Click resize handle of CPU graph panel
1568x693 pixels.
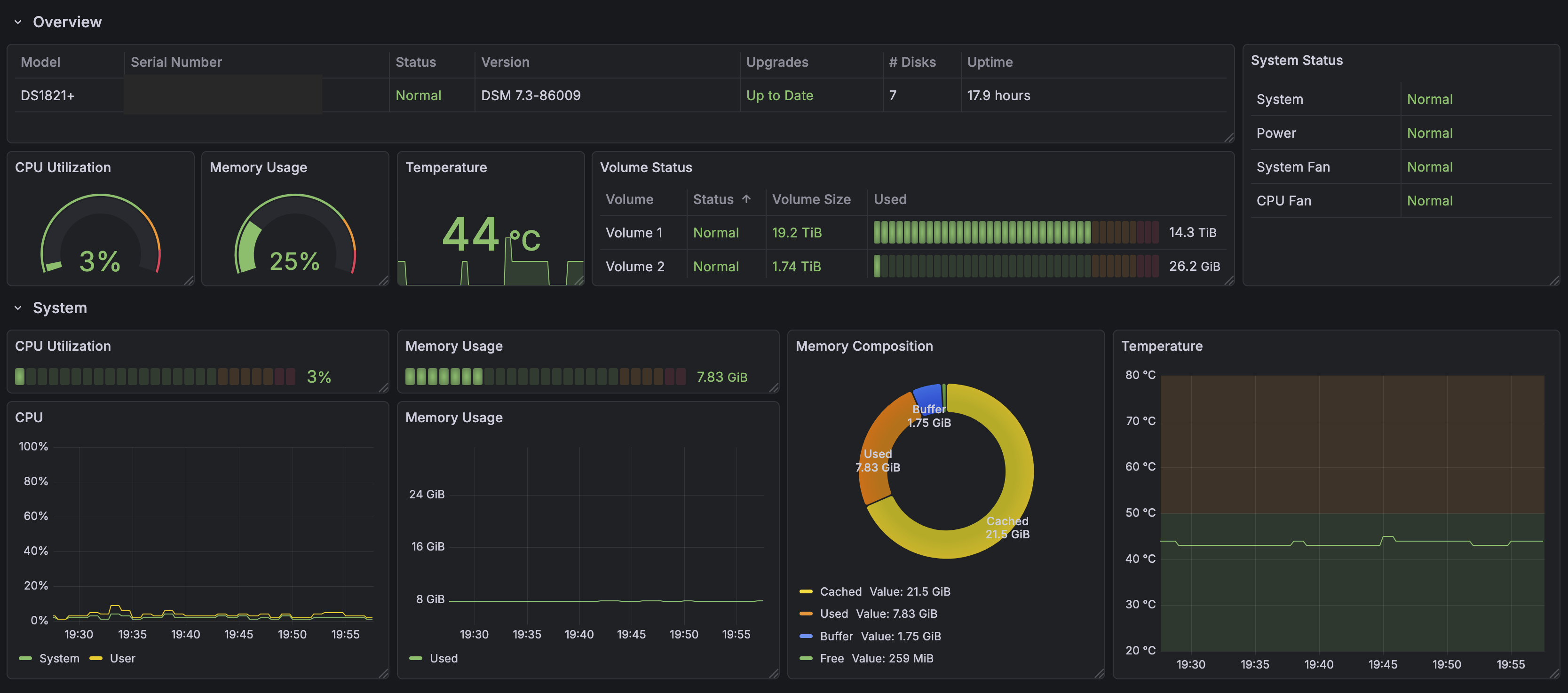(x=383, y=673)
